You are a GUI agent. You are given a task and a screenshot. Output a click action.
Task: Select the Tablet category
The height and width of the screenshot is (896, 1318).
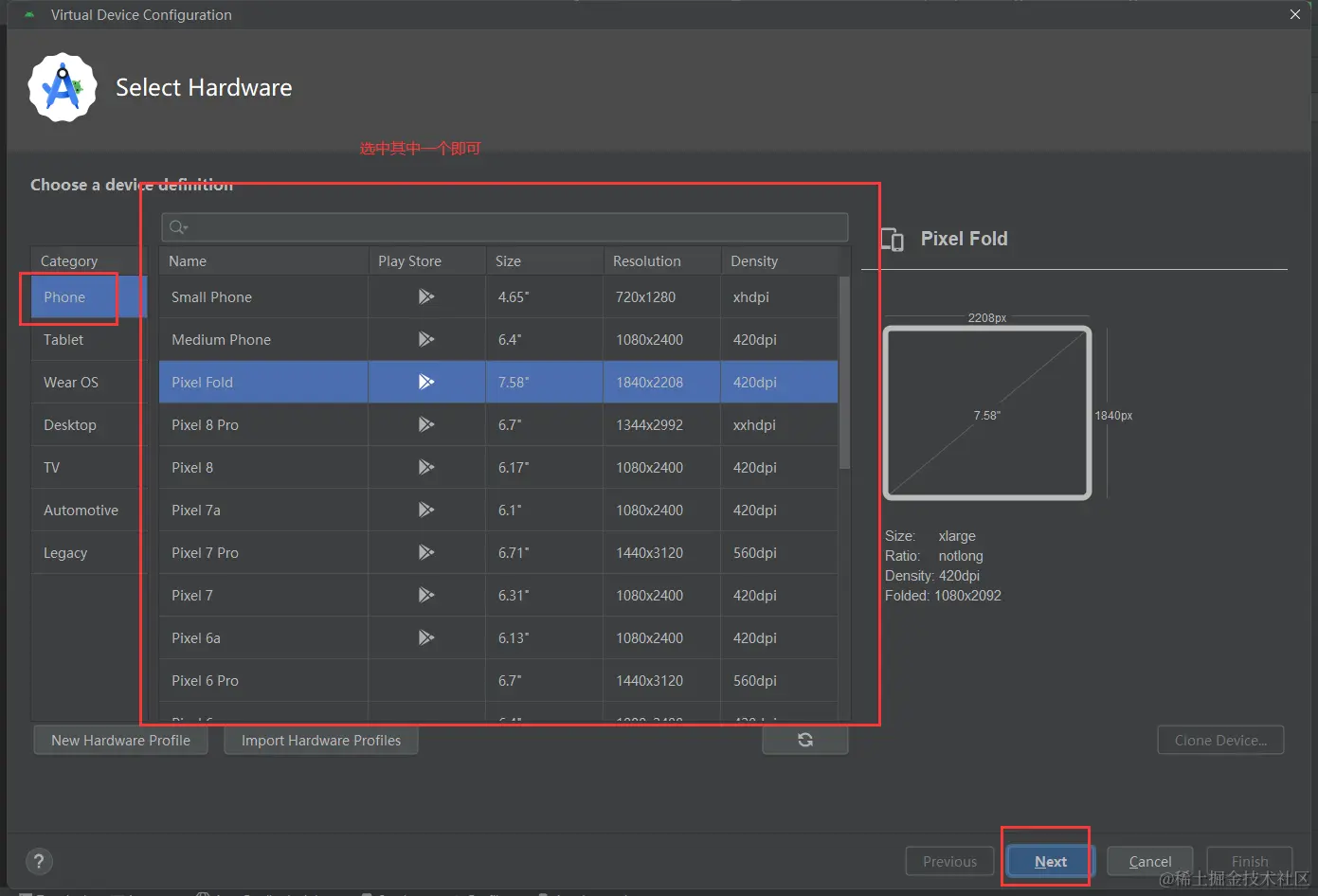[89, 339]
